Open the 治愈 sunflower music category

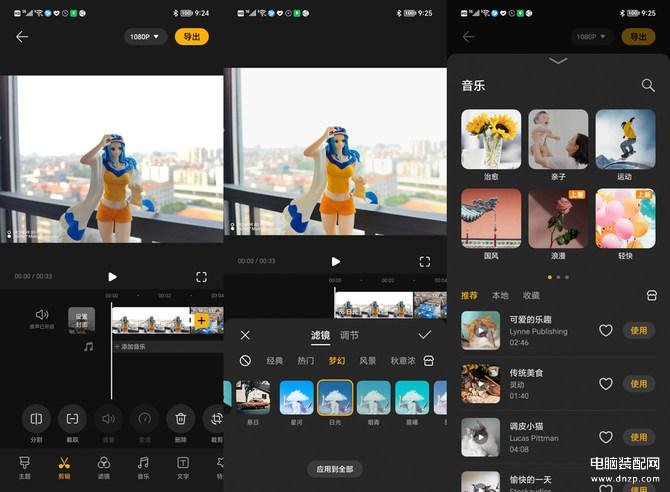491,139
